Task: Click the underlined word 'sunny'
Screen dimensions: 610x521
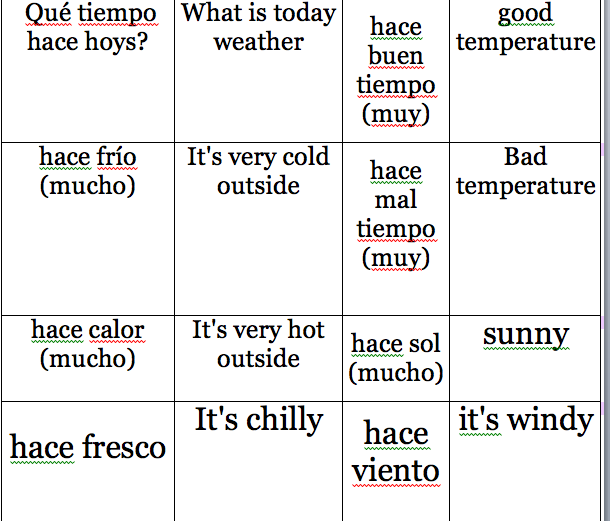Action: coord(525,334)
